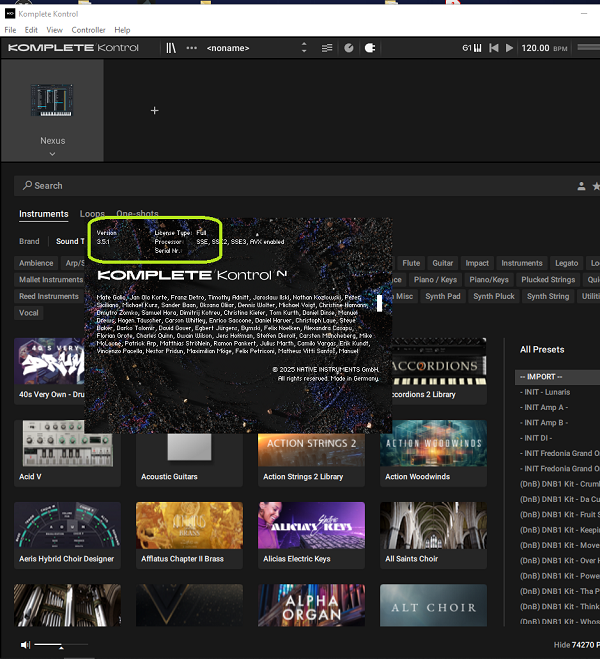
Task: Toggle the Ambience tag filter
Action: tap(36, 263)
